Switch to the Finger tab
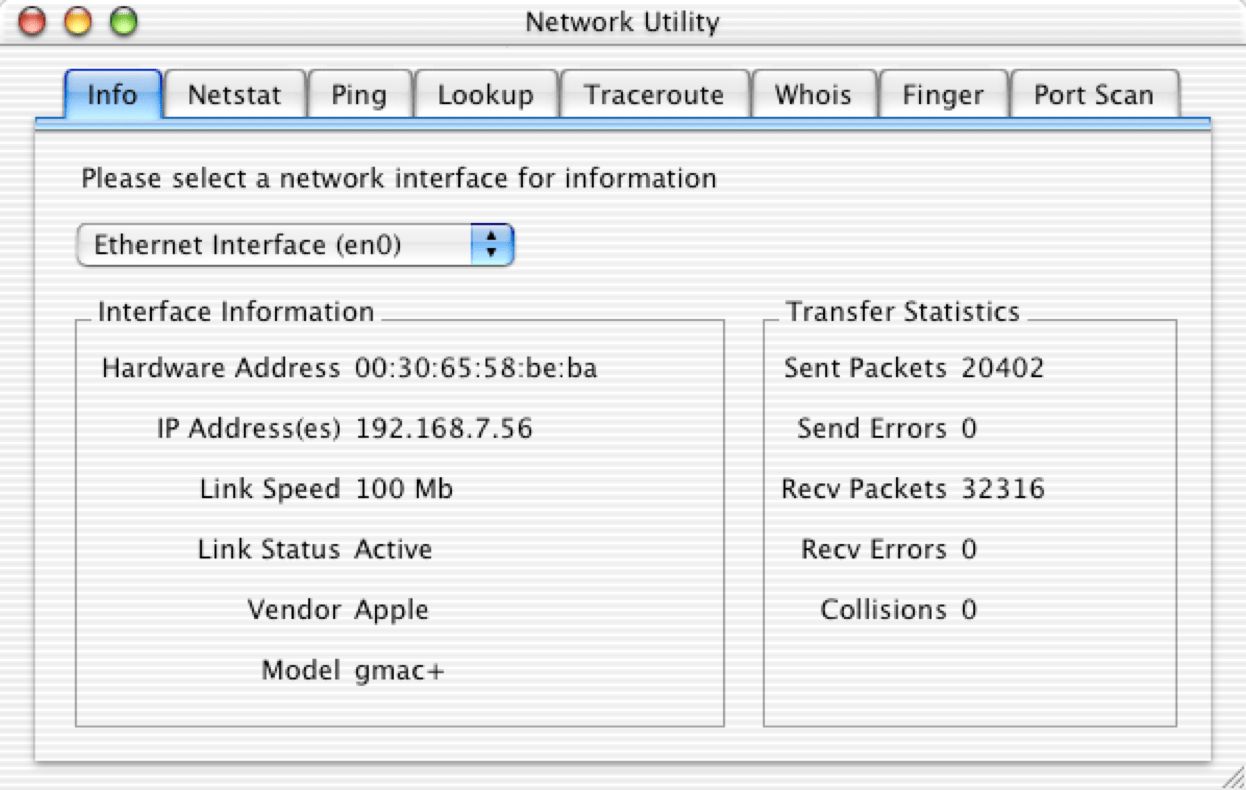This screenshot has height=790, width=1246. click(x=942, y=95)
